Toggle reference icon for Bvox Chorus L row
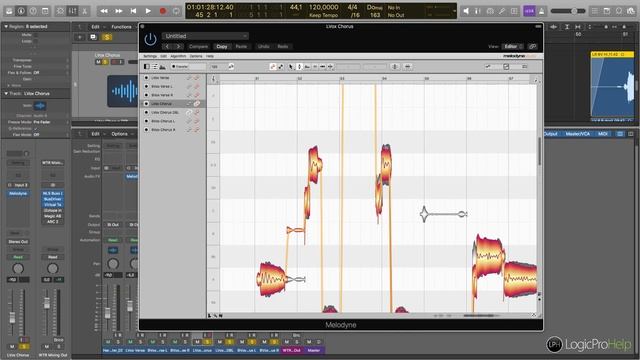 coord(189,121)
